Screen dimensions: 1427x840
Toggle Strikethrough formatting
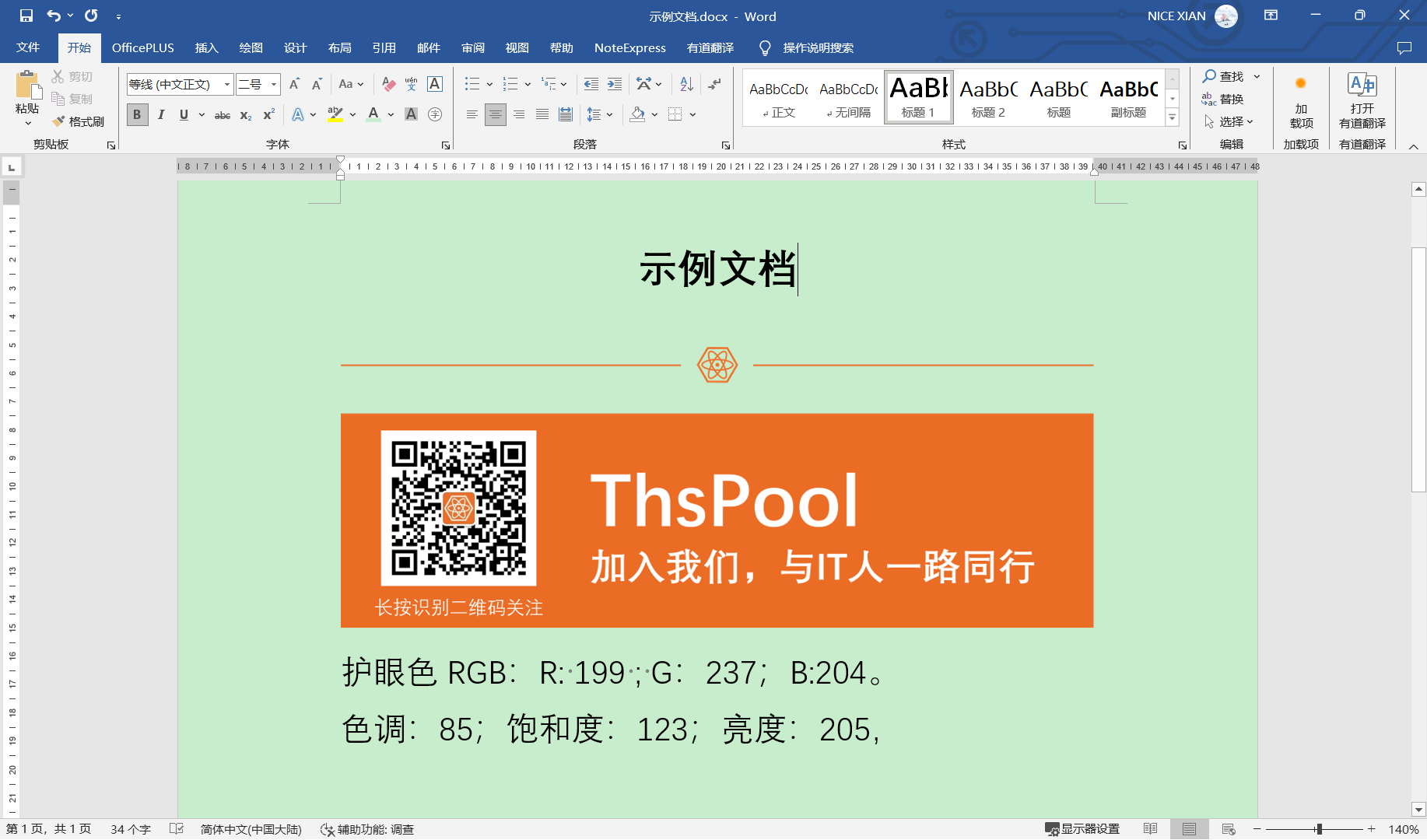tap(223, 114)
